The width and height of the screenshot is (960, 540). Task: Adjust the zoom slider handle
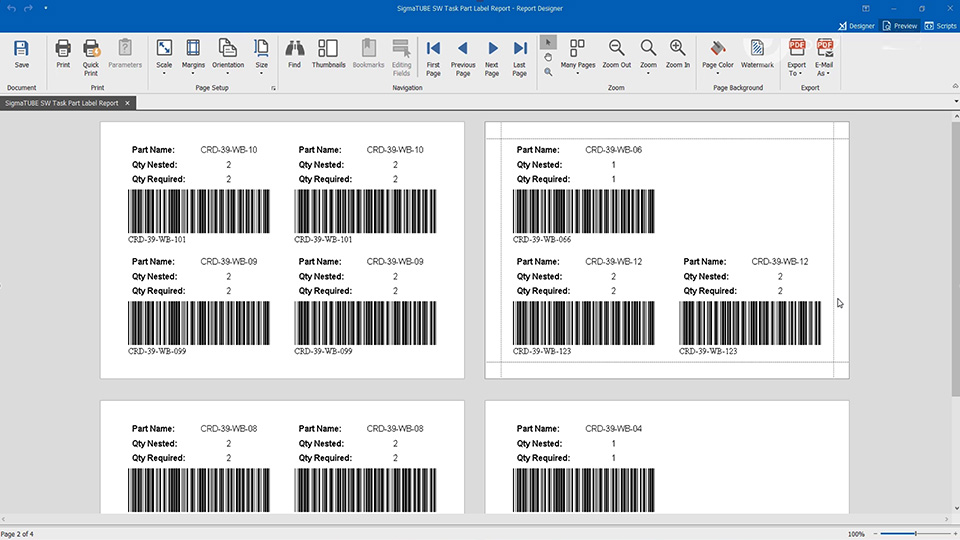[x=915, y=534]
